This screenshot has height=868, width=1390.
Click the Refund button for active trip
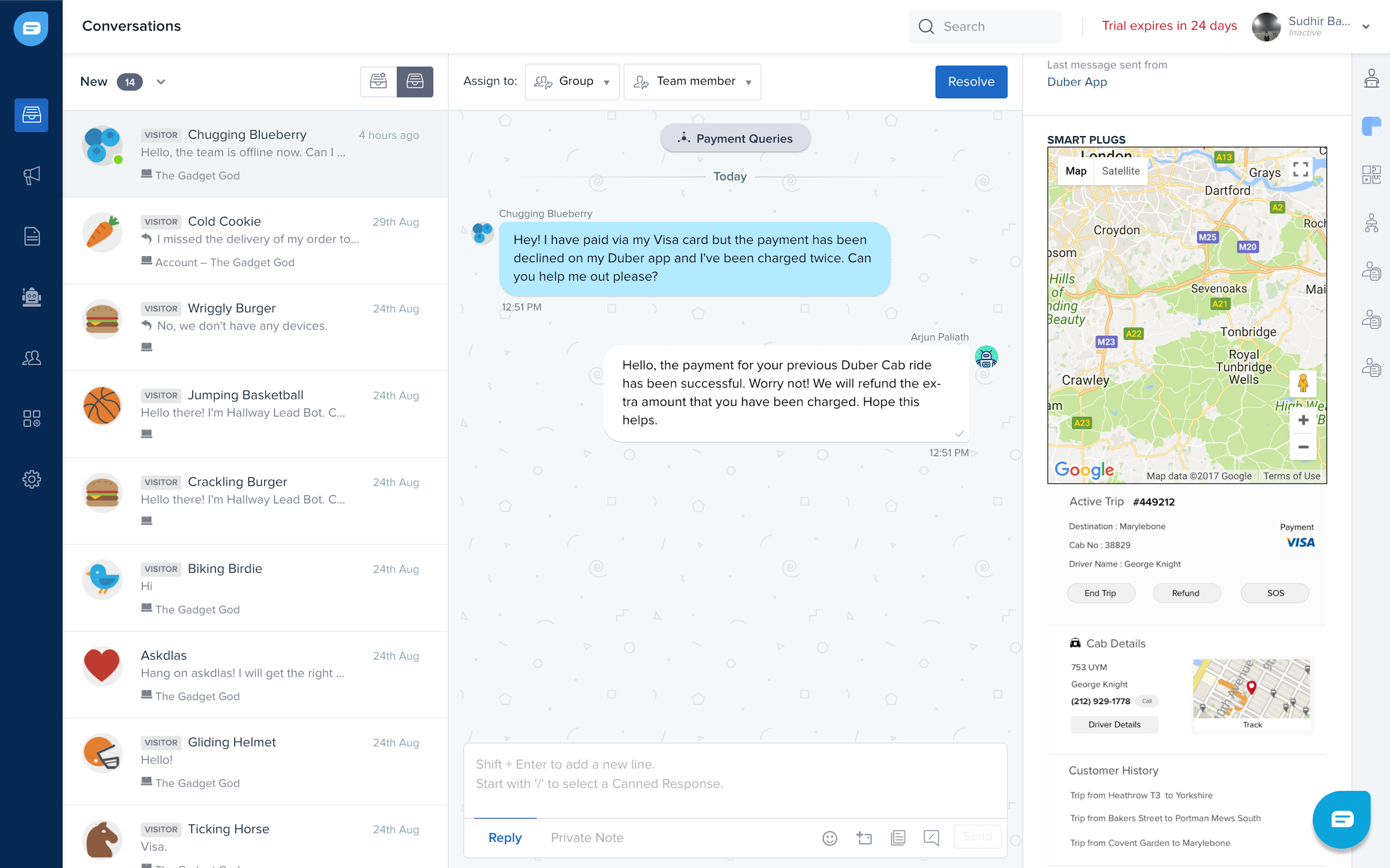coord(1185,593)
